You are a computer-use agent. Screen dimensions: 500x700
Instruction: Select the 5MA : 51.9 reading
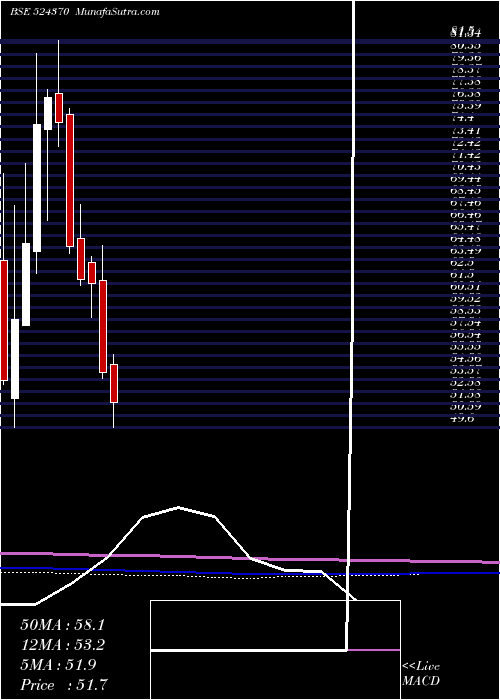[x=58, y=665]
